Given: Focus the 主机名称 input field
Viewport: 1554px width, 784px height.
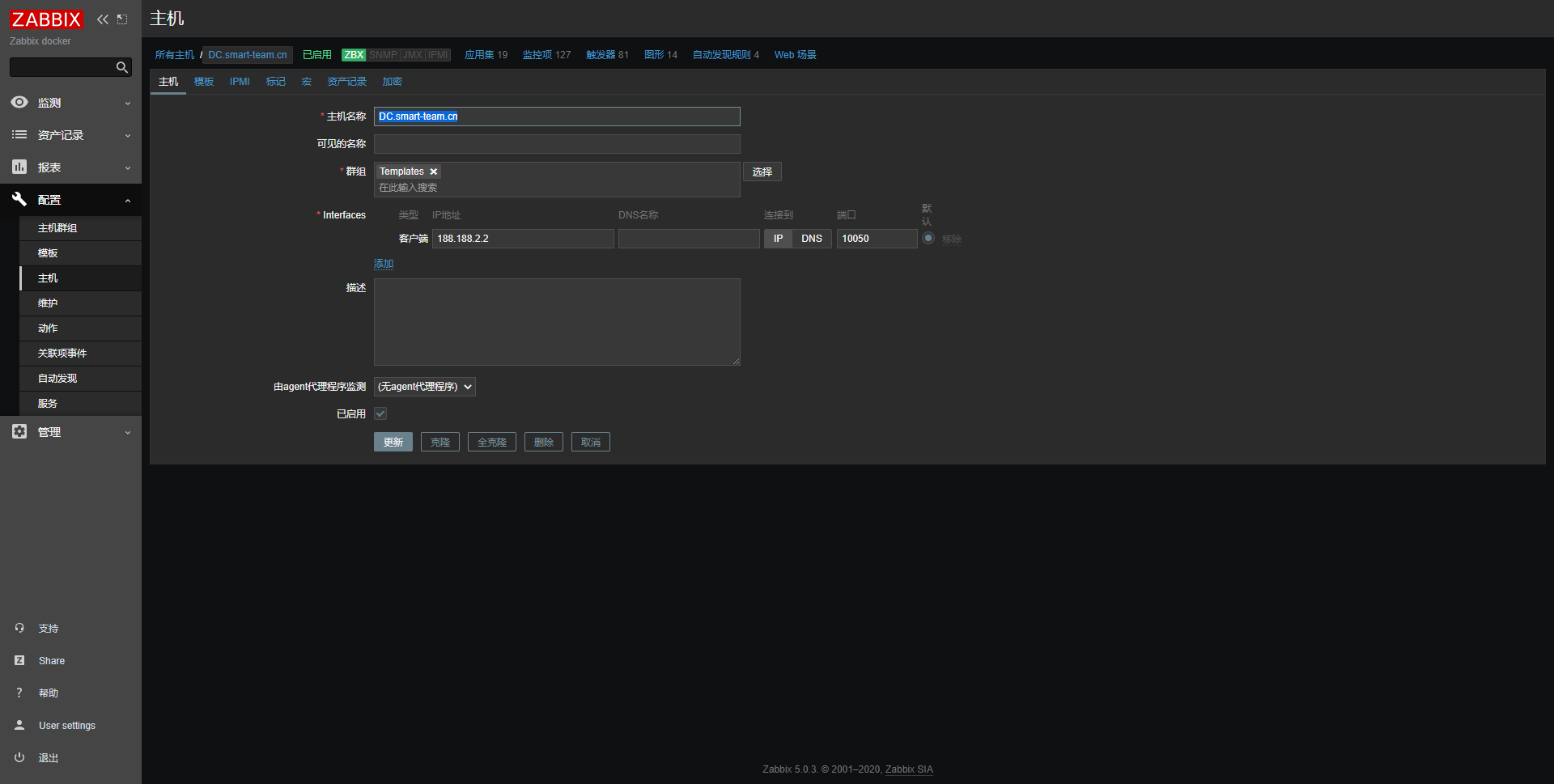Looking at the screenshot, I should [x=557, y=117].
